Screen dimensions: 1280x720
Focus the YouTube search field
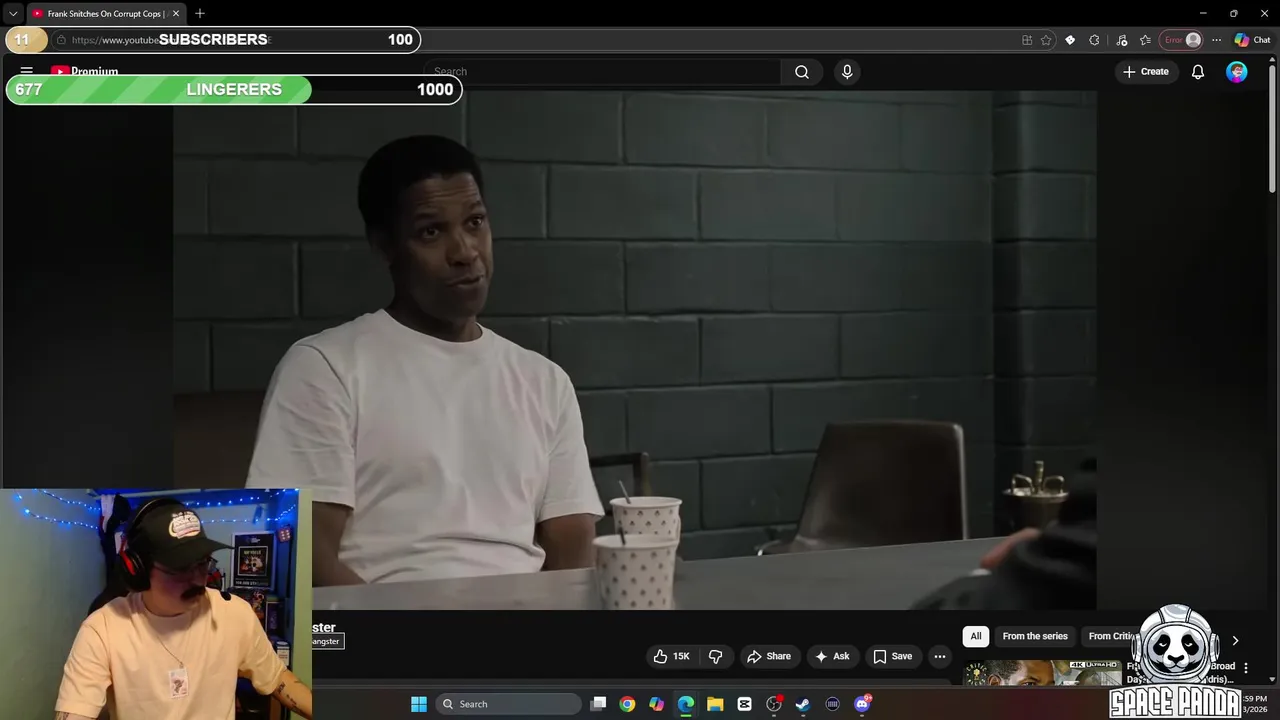tap(603, 72)
